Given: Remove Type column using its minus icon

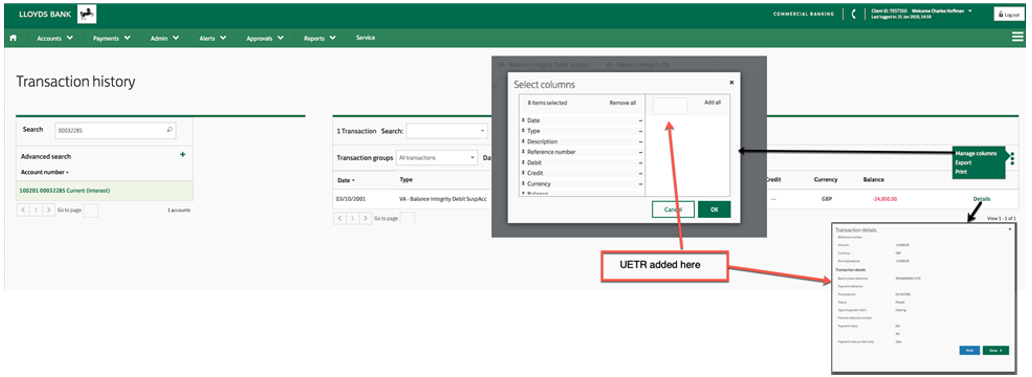Looking at the screenshot, I should point(640,132).
